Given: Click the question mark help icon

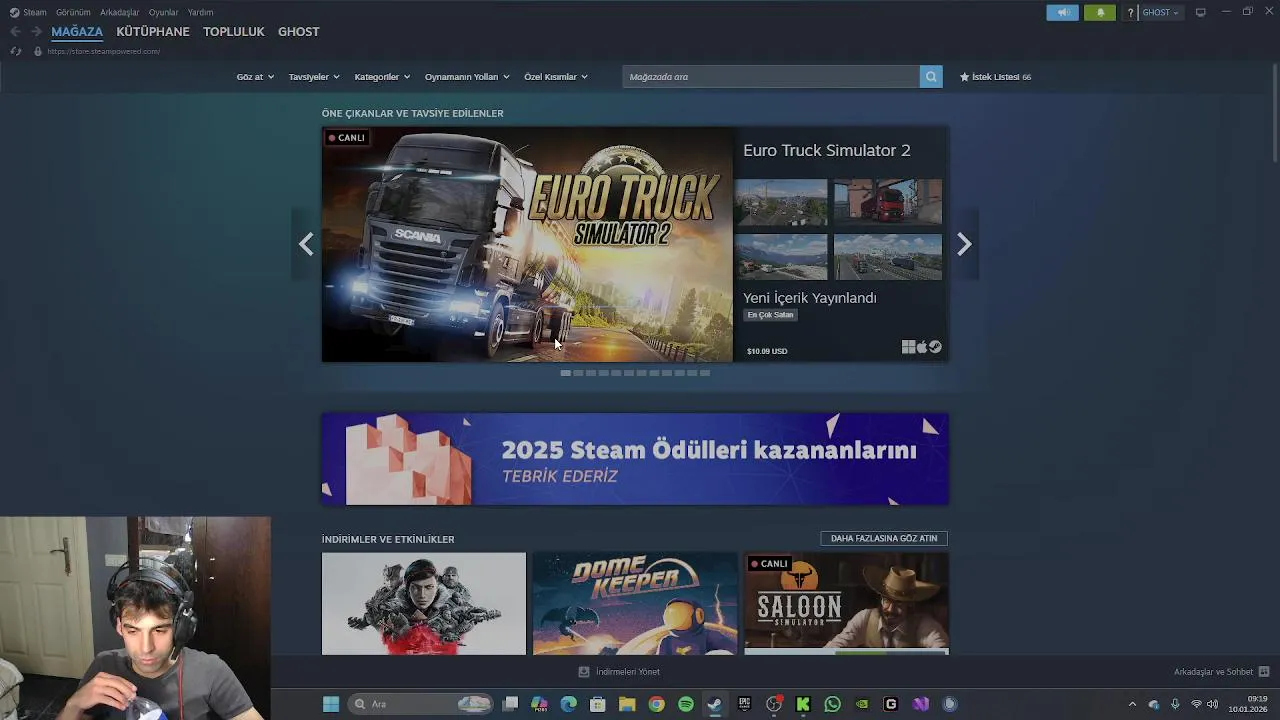Looking at the screenshot, I should point(1130,13).
